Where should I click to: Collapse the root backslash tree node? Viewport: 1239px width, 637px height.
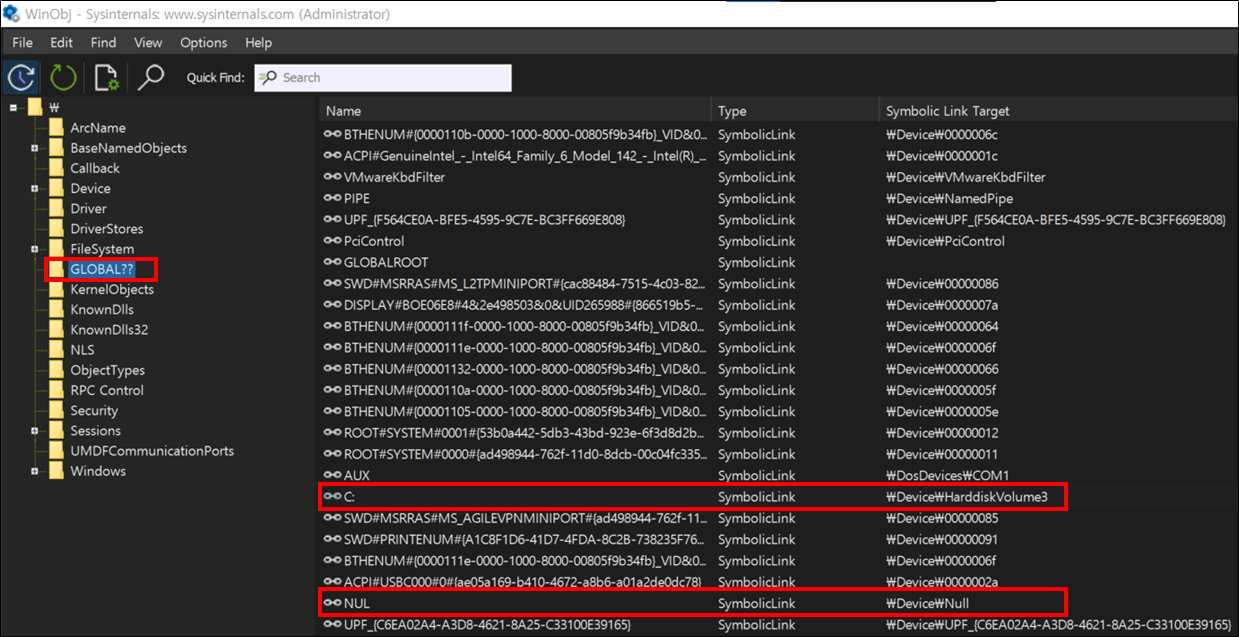(14, 107)
